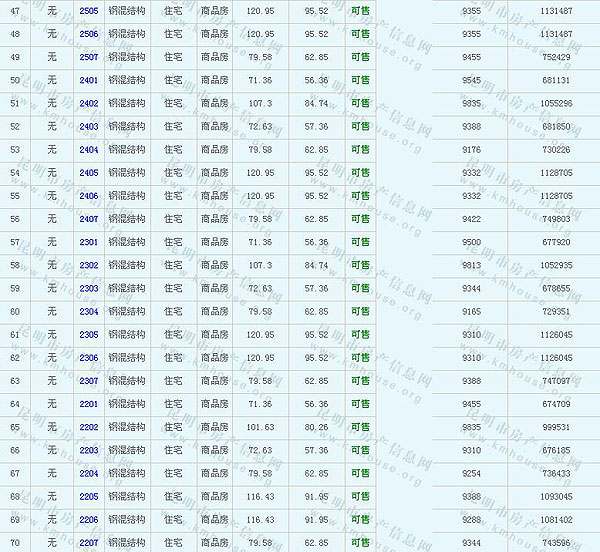This screenshot has width=600, height=552.
Task: Click room 2403 link
Action: click(x=89, y=126)
